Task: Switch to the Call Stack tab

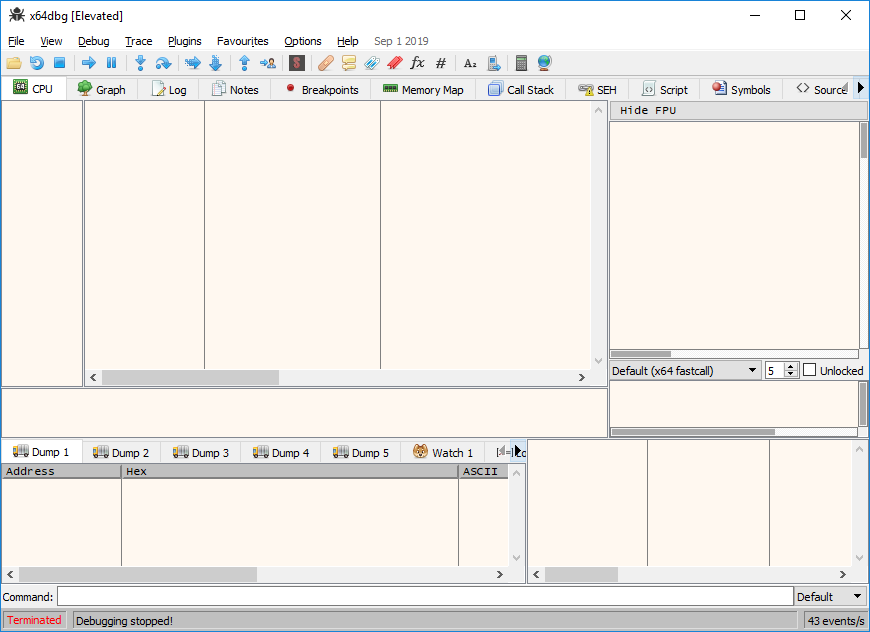Action: coord(521,89)
